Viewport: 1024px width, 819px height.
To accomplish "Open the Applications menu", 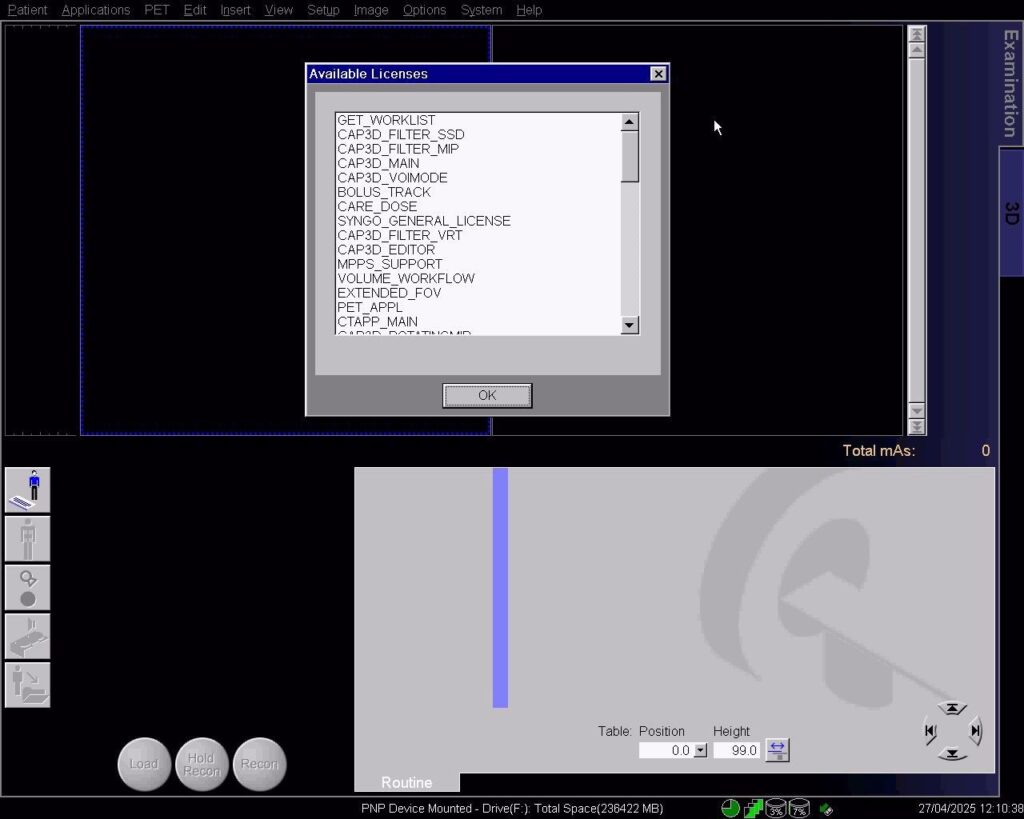I will 96,10.
